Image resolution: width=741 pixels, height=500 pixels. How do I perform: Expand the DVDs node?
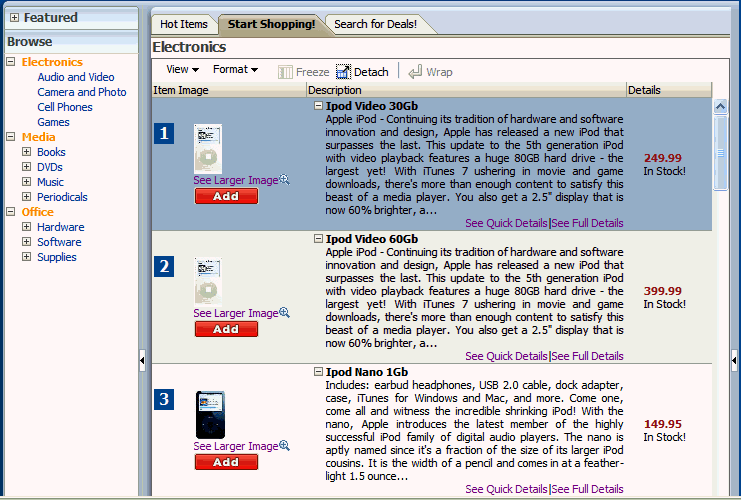click(26, 167)
